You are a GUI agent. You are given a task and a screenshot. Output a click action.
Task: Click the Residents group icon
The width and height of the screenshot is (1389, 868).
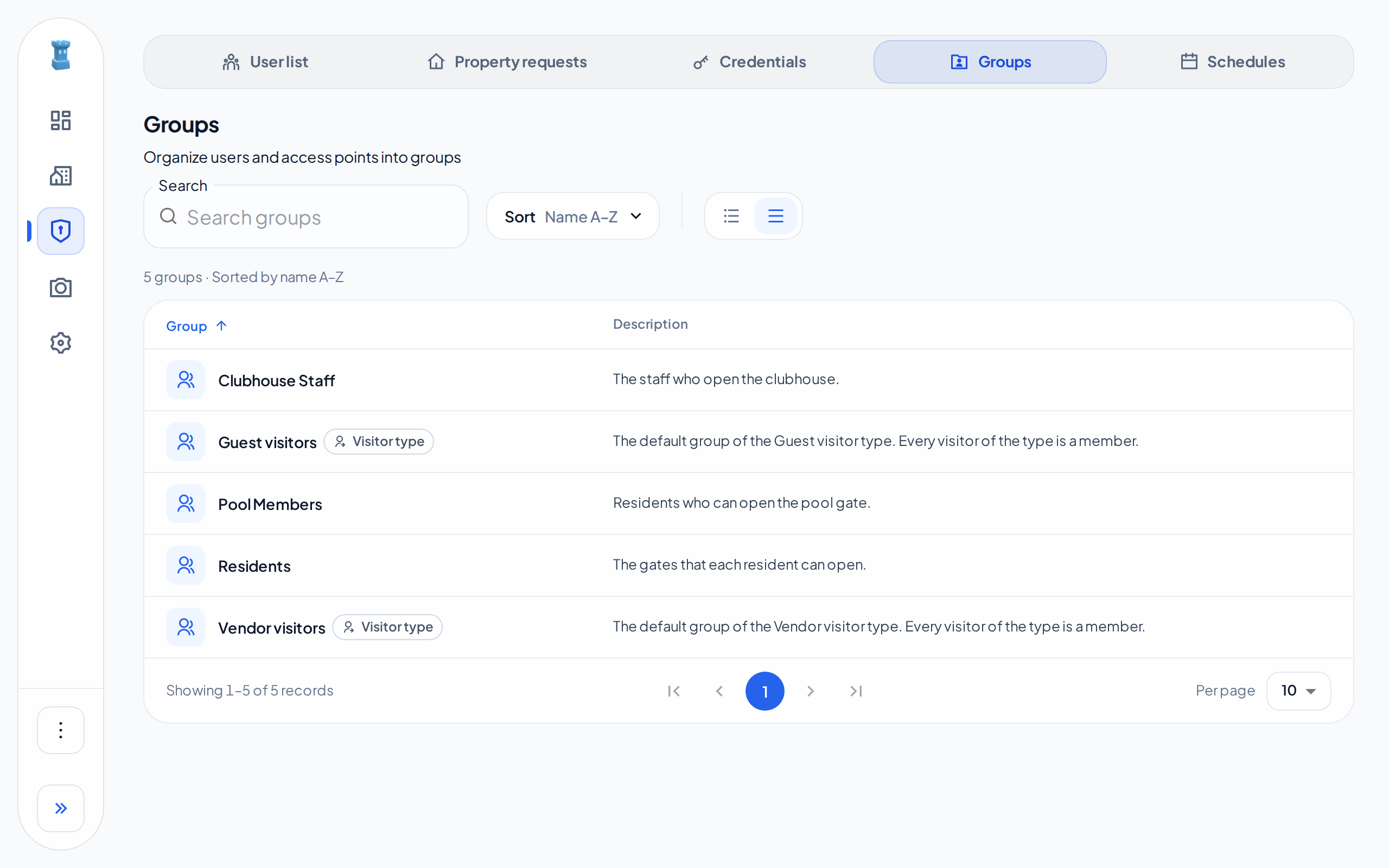click(186, 565)
